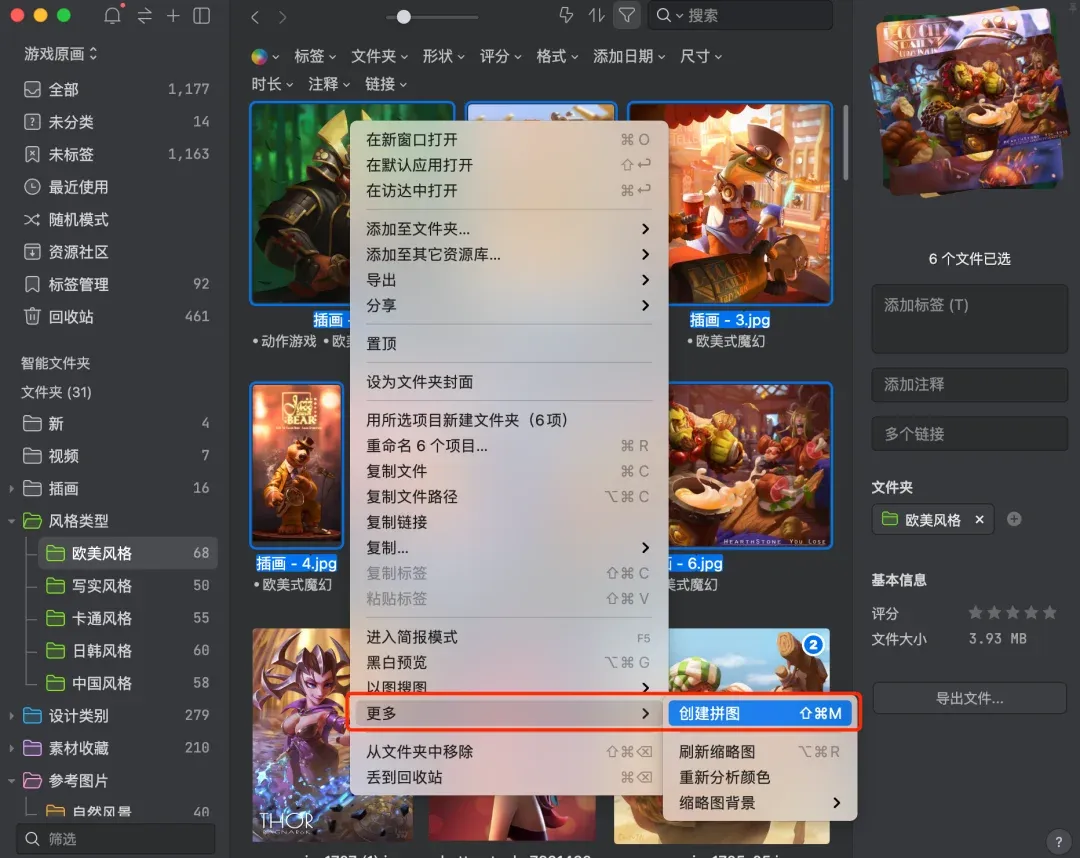Select 重新分析颜色 in the submenu

point(760,777)
